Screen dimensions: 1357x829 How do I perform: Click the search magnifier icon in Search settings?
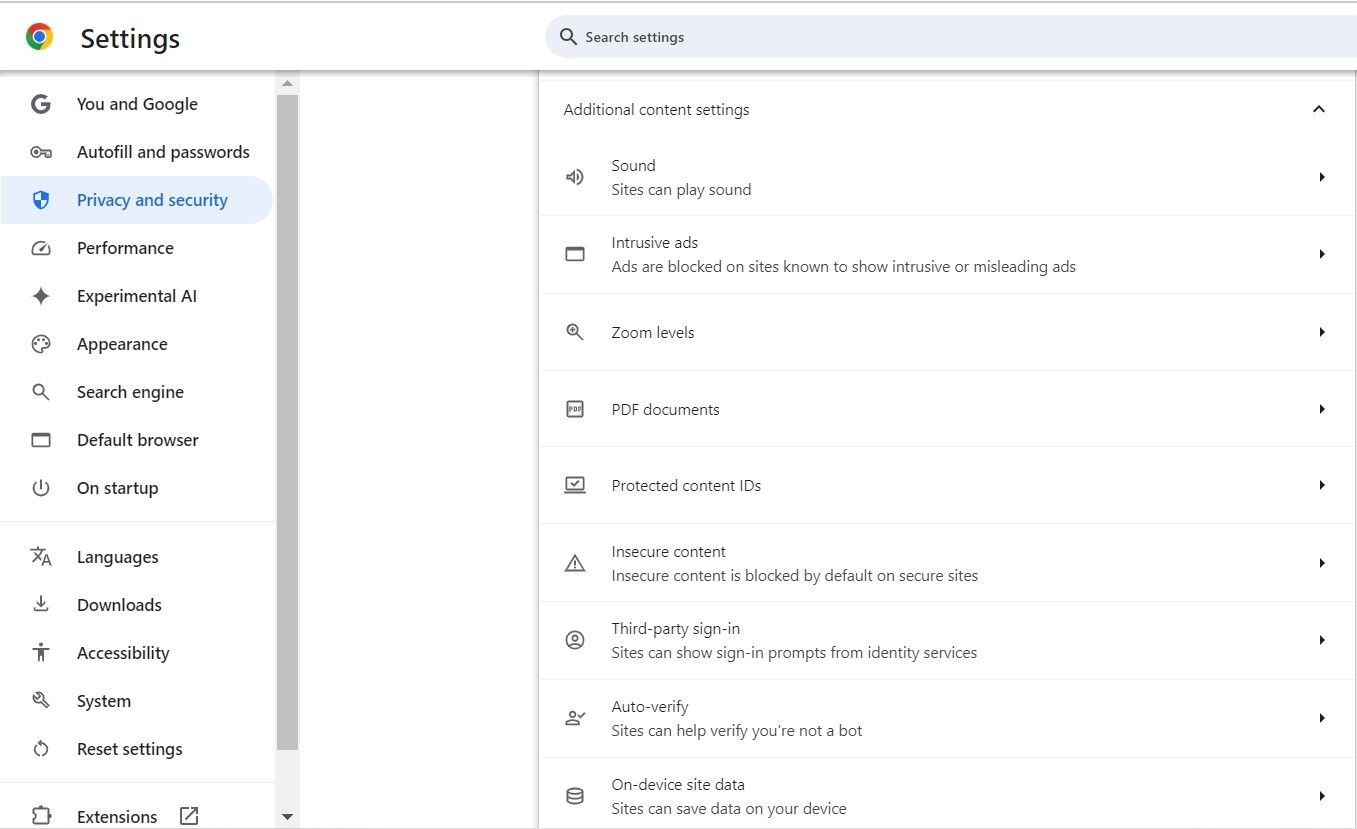tap(568, 37)
